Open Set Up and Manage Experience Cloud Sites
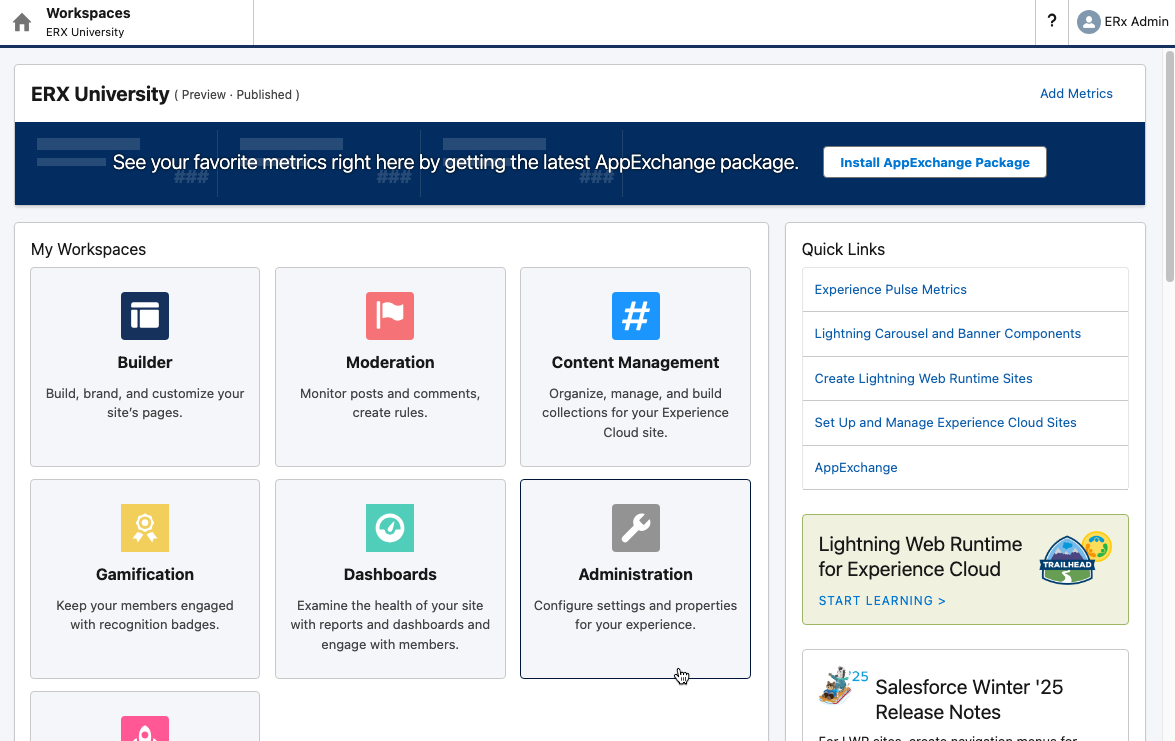The width and height of the screenshot is (1175, 741). 945,423
